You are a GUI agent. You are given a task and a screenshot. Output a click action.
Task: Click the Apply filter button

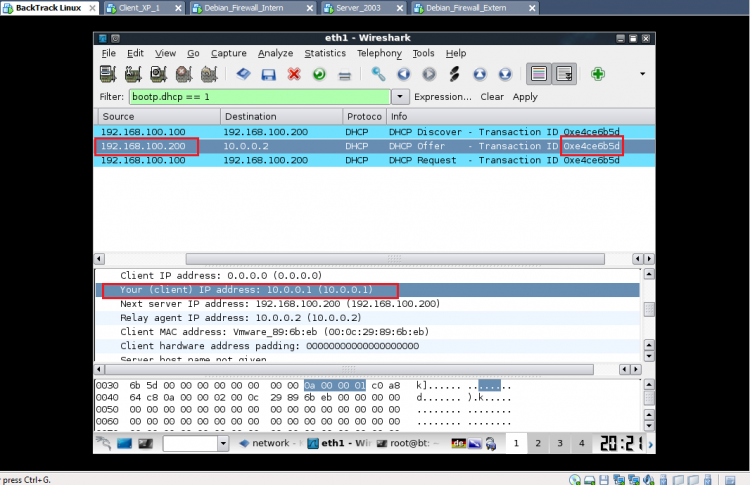coord(525,97)
